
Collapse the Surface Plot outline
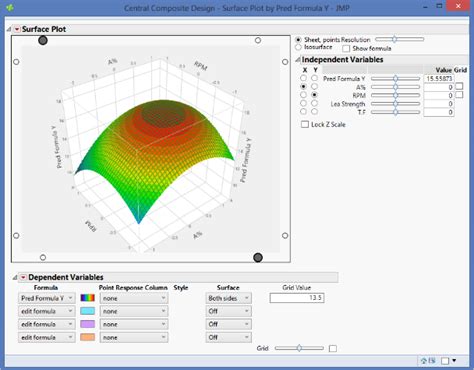9,29
